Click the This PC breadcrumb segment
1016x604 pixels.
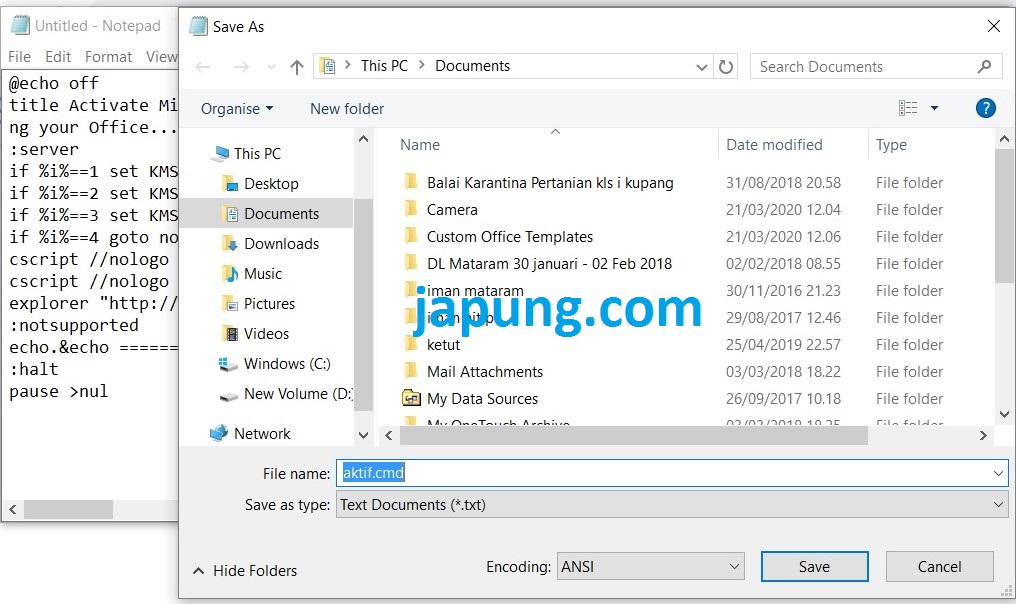384,66
